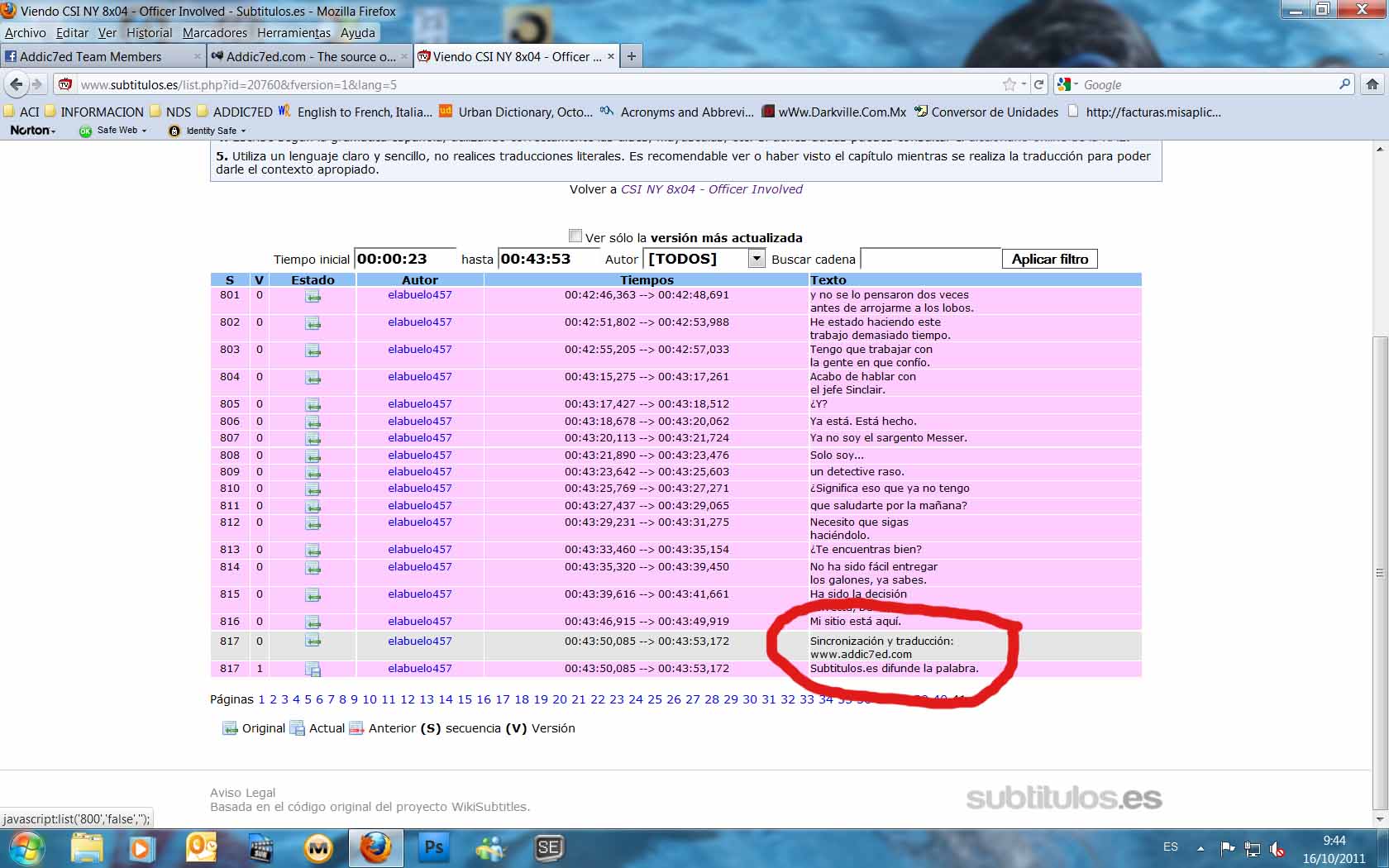Switch to Addic7ed Team Members tab
This screenshot has height=868, width=1389.
pos(102,56)
